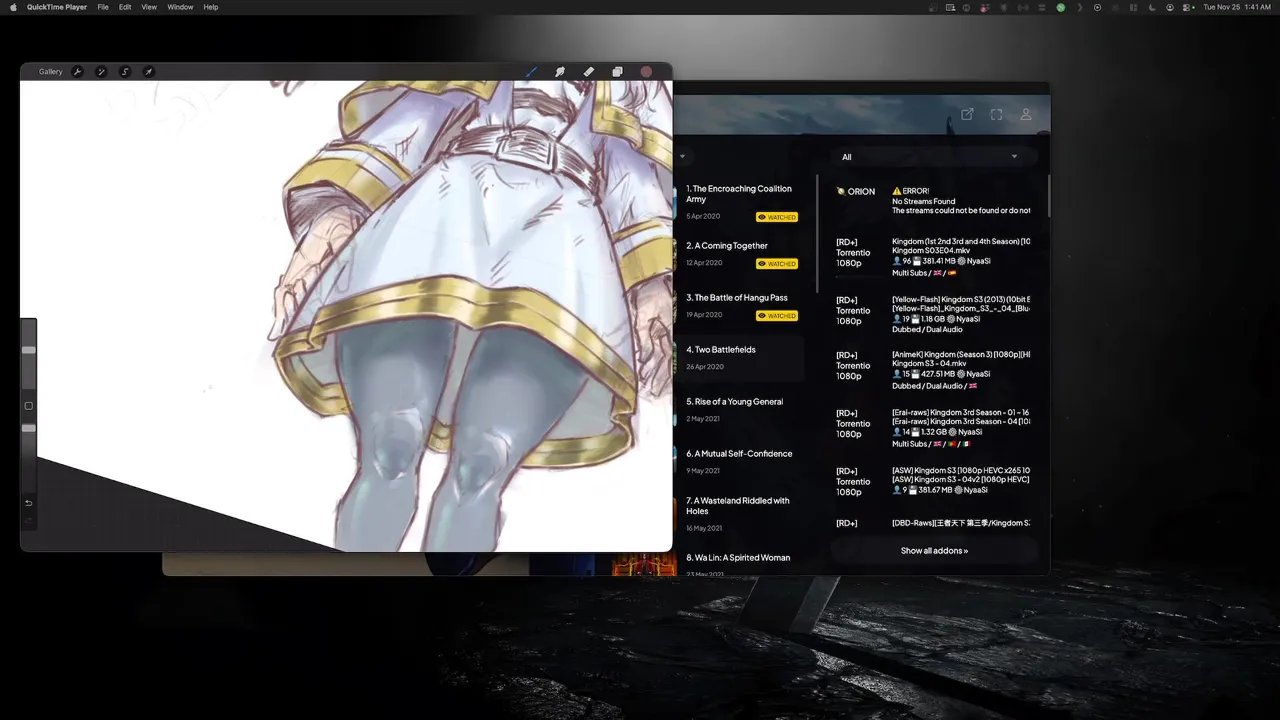Image resolution: width=1280 pixels, height=720 pixels.
Task: Open the active color swatch circle
Action: tap(646, 72)
